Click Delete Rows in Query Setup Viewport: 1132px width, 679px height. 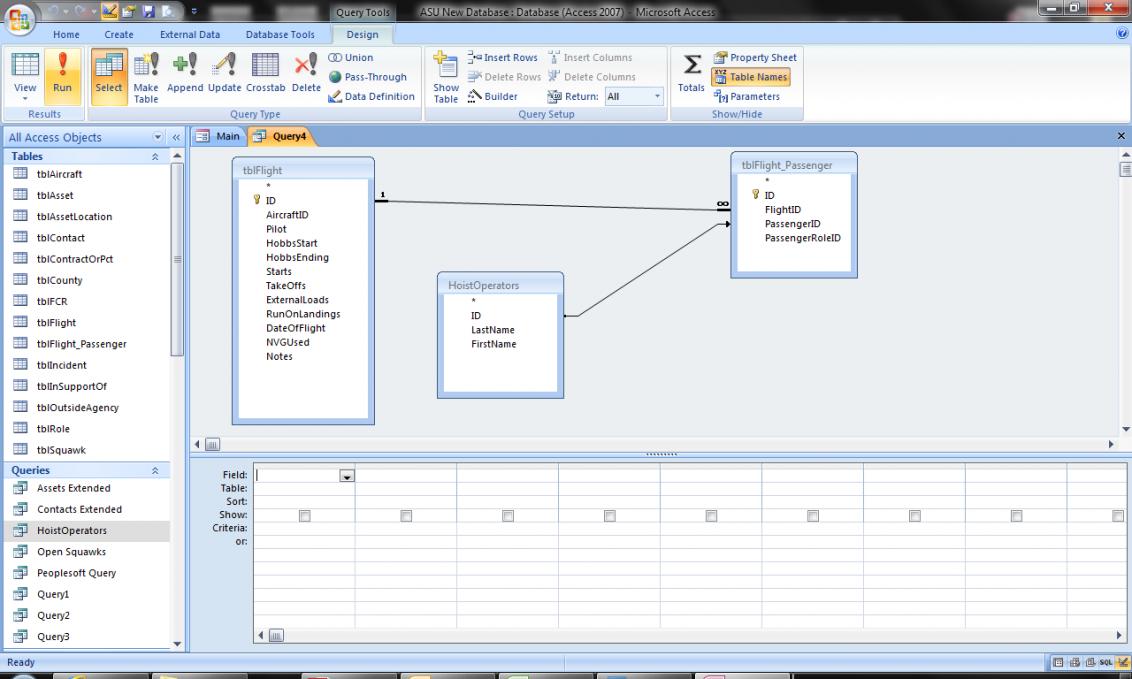[504, 77]
